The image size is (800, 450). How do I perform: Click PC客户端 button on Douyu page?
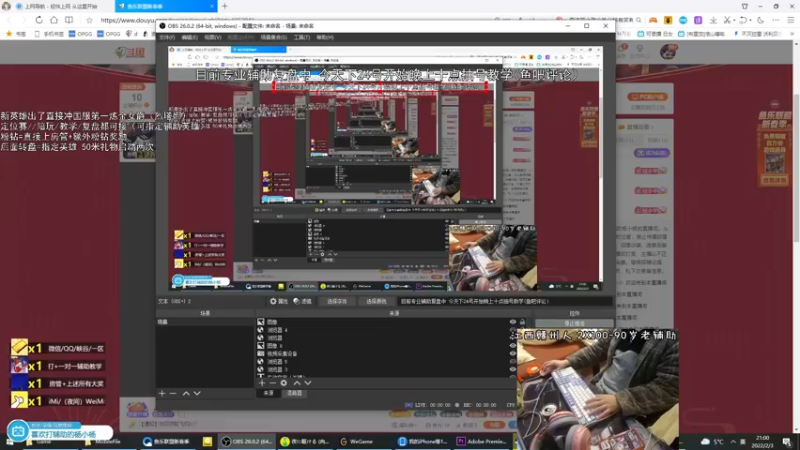[x=647, y=96]
